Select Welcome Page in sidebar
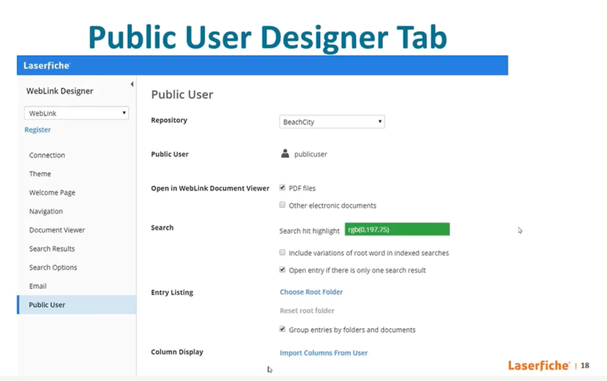The image size is (607, 381). tap(52, 192)
